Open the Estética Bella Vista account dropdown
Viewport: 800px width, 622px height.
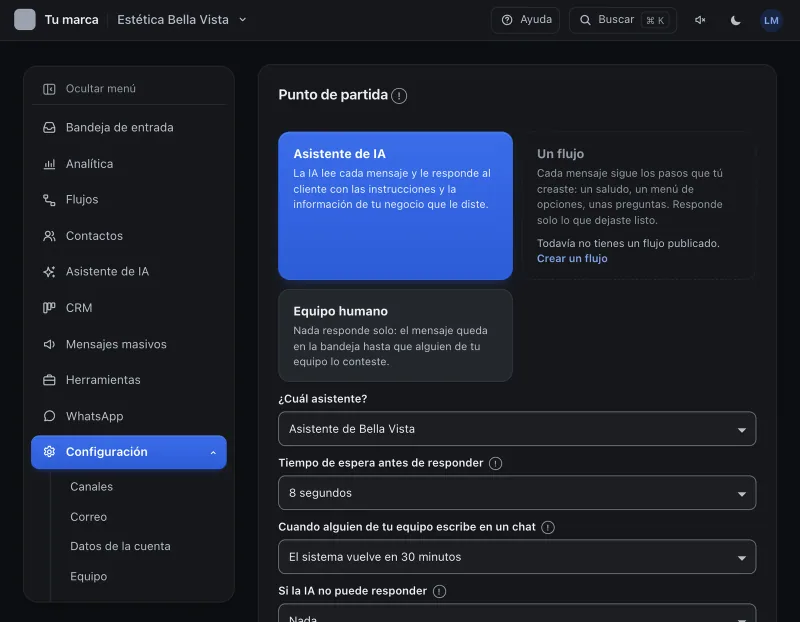tap(182, 20)
